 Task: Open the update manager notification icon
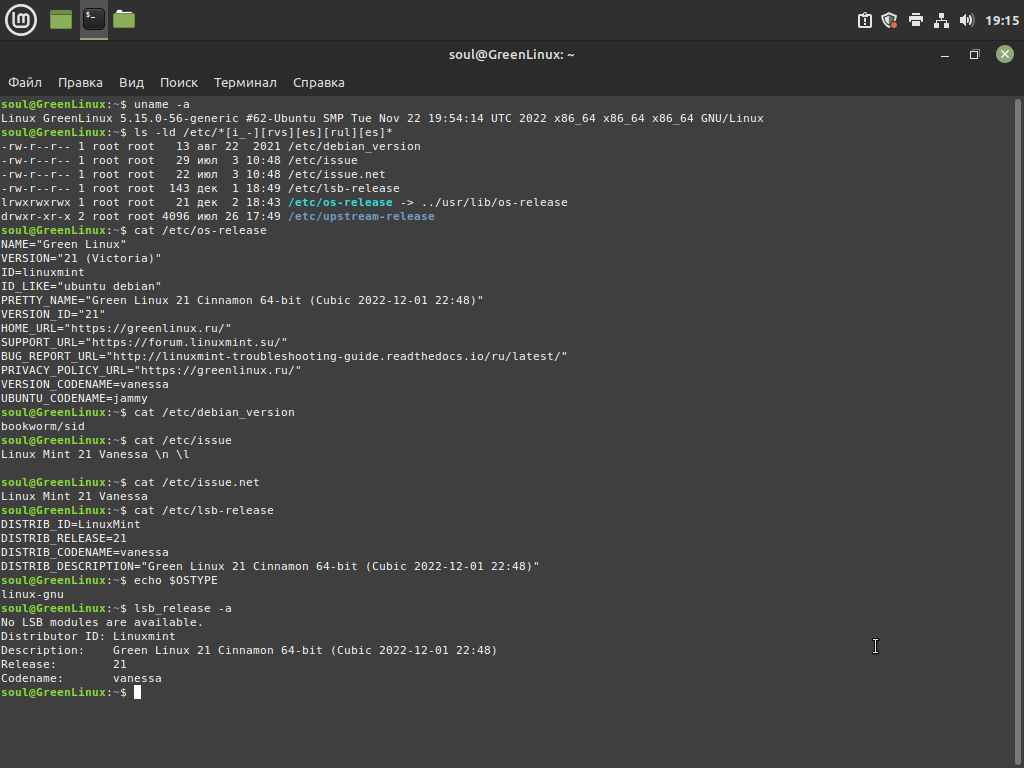[x=865, y=20]
